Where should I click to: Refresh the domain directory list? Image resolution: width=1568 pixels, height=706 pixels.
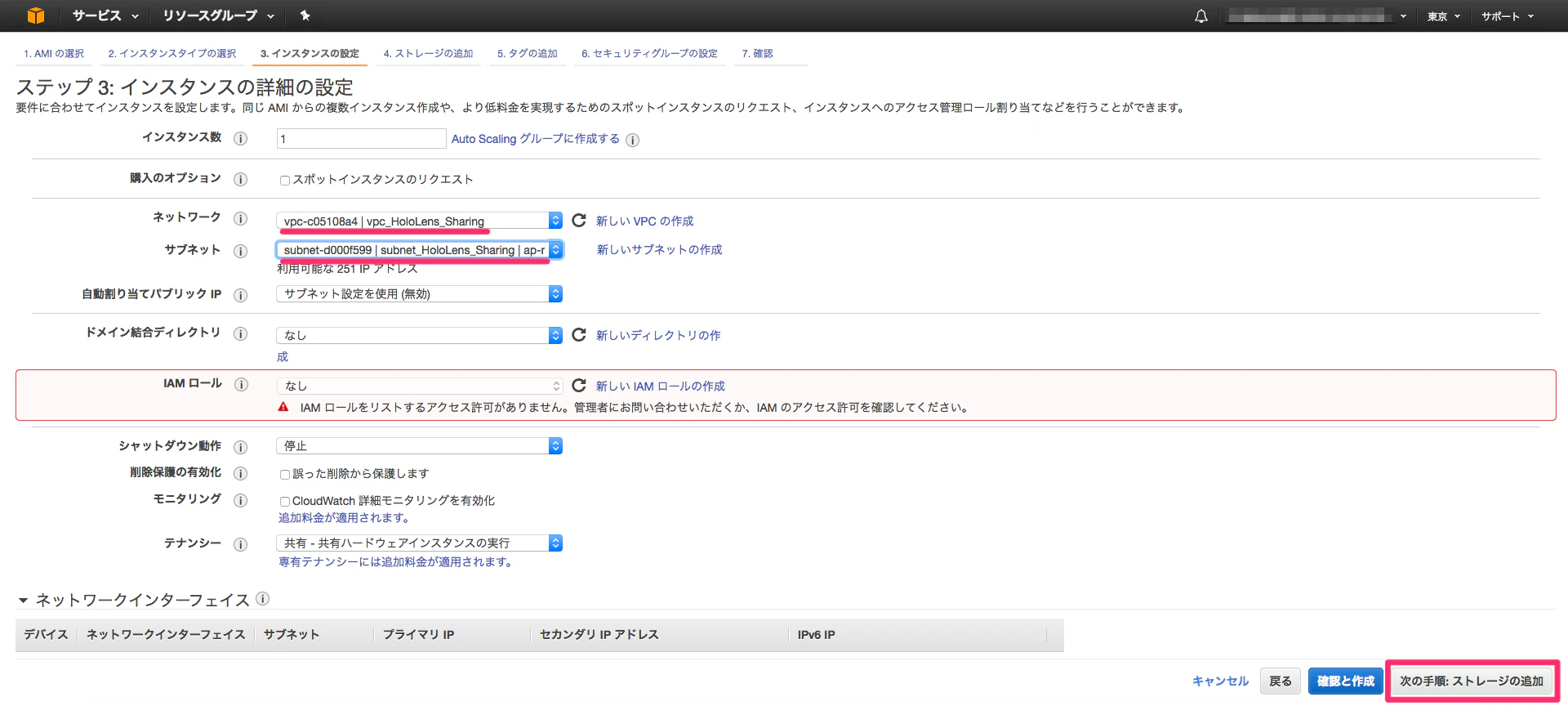579,335
